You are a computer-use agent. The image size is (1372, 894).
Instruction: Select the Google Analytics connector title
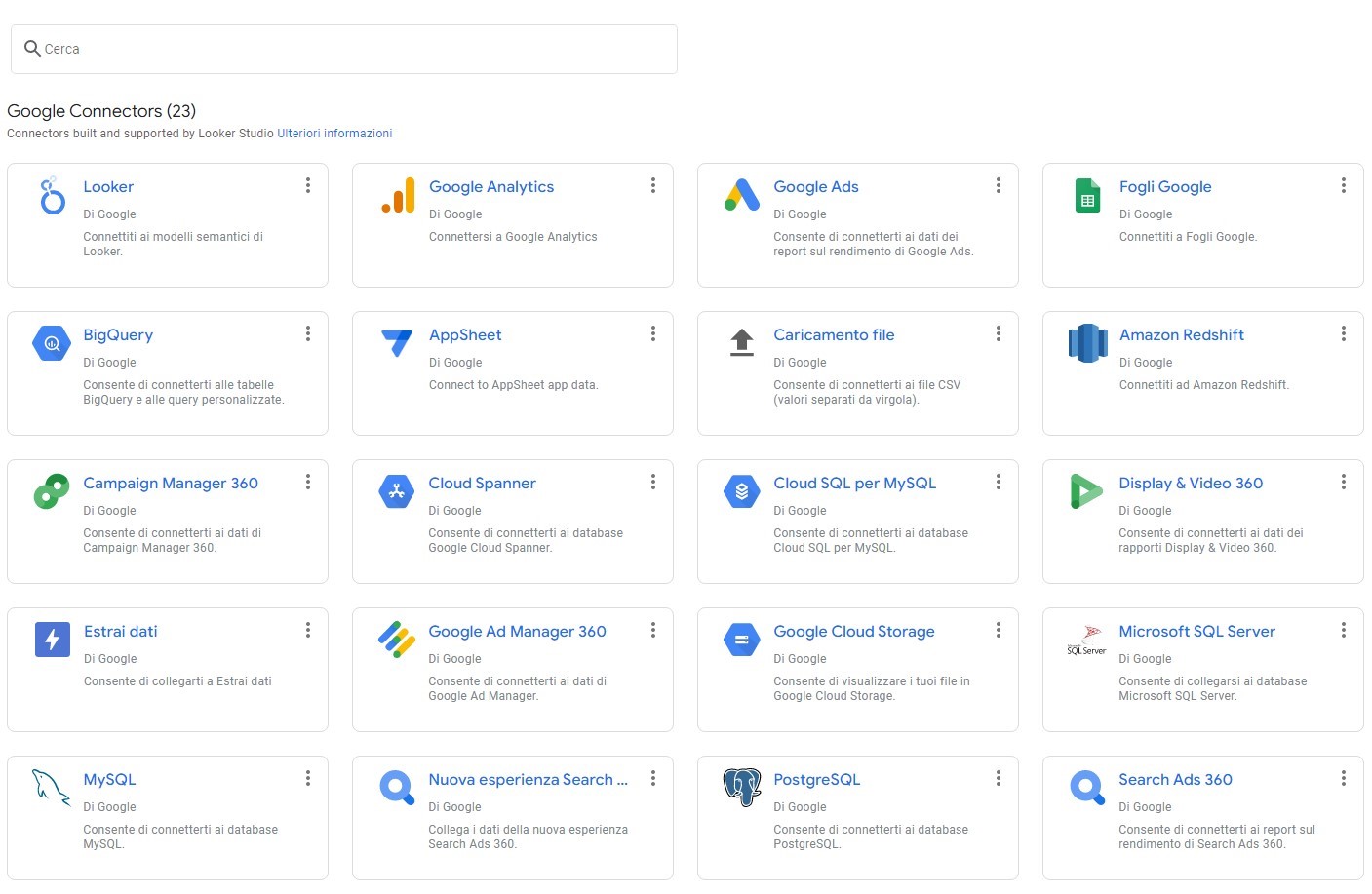tap(491, 186)
